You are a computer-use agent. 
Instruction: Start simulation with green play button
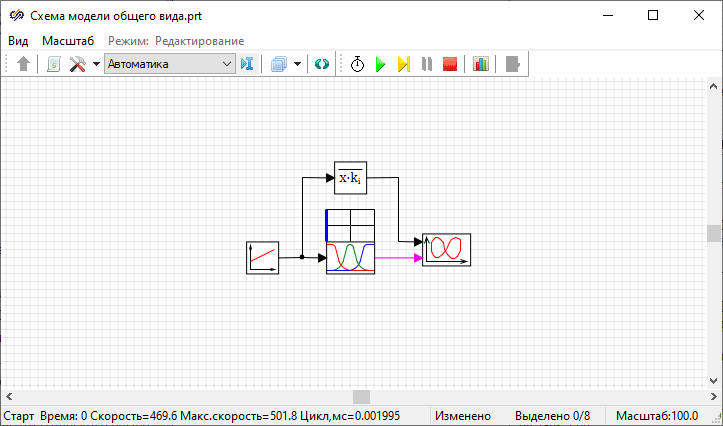[x=380, y=64]
